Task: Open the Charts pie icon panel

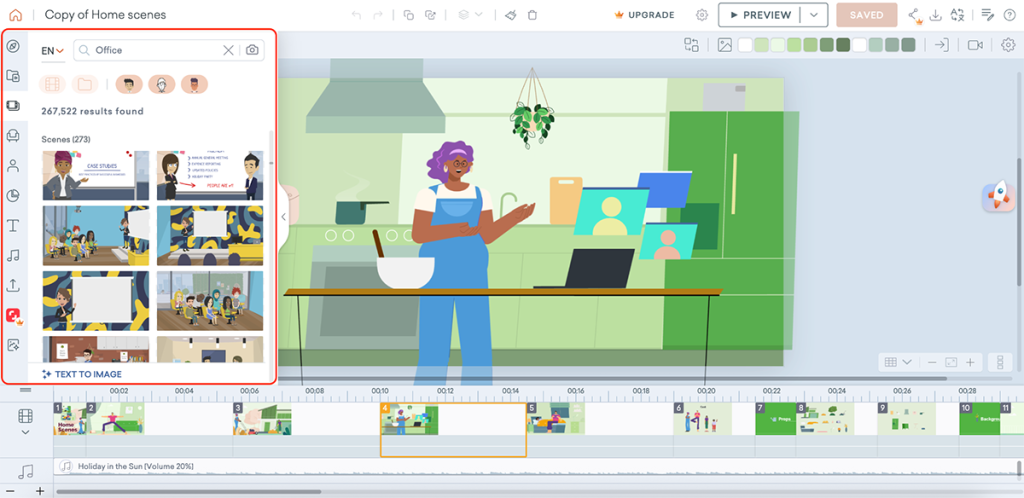Action: (x=13, y=195)
